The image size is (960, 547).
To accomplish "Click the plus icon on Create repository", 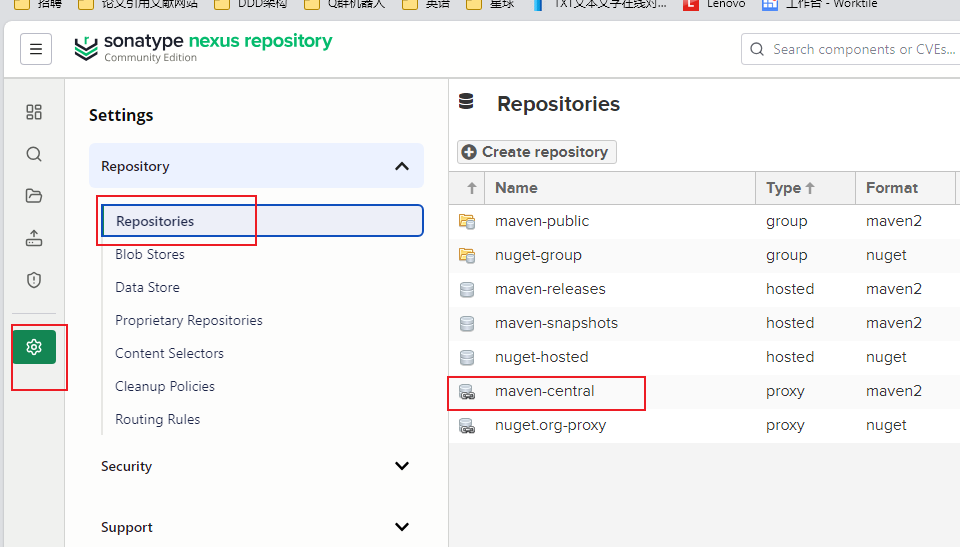I will pos(469,152).
